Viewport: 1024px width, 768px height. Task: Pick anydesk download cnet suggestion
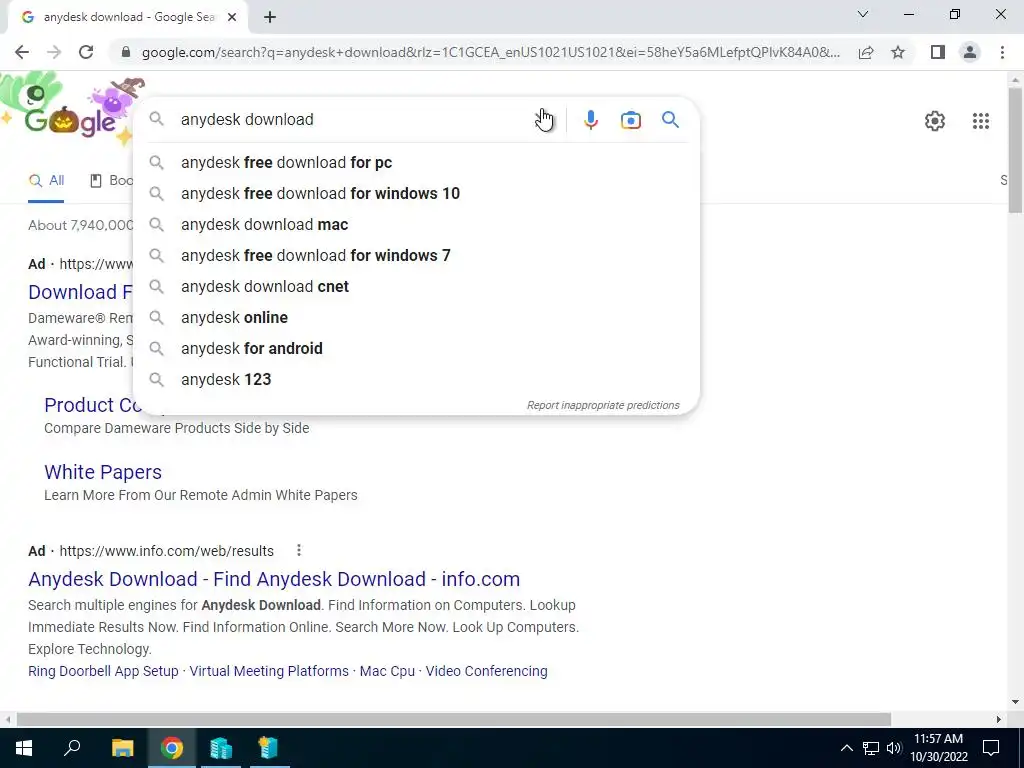coord(416,287)
